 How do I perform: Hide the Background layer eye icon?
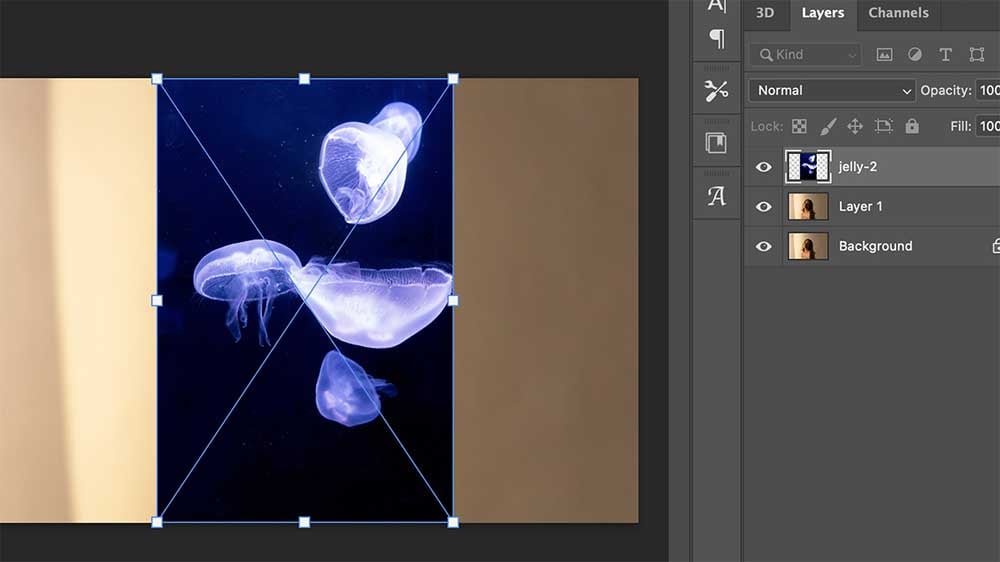764,246
